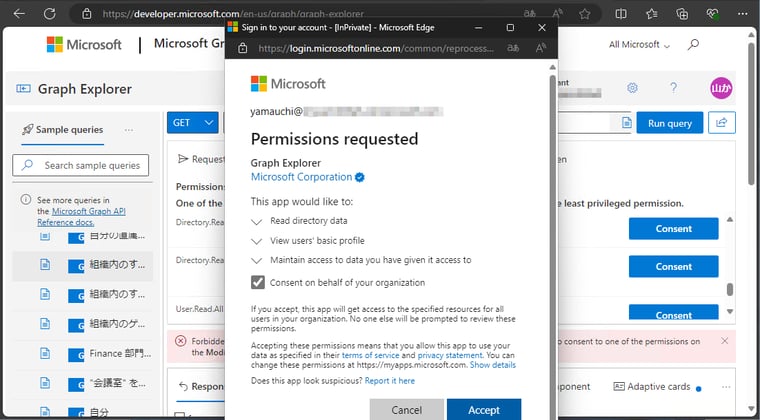
Task: Click the verified badge next to Microsoft Corporation
Action: coord(359,177)
